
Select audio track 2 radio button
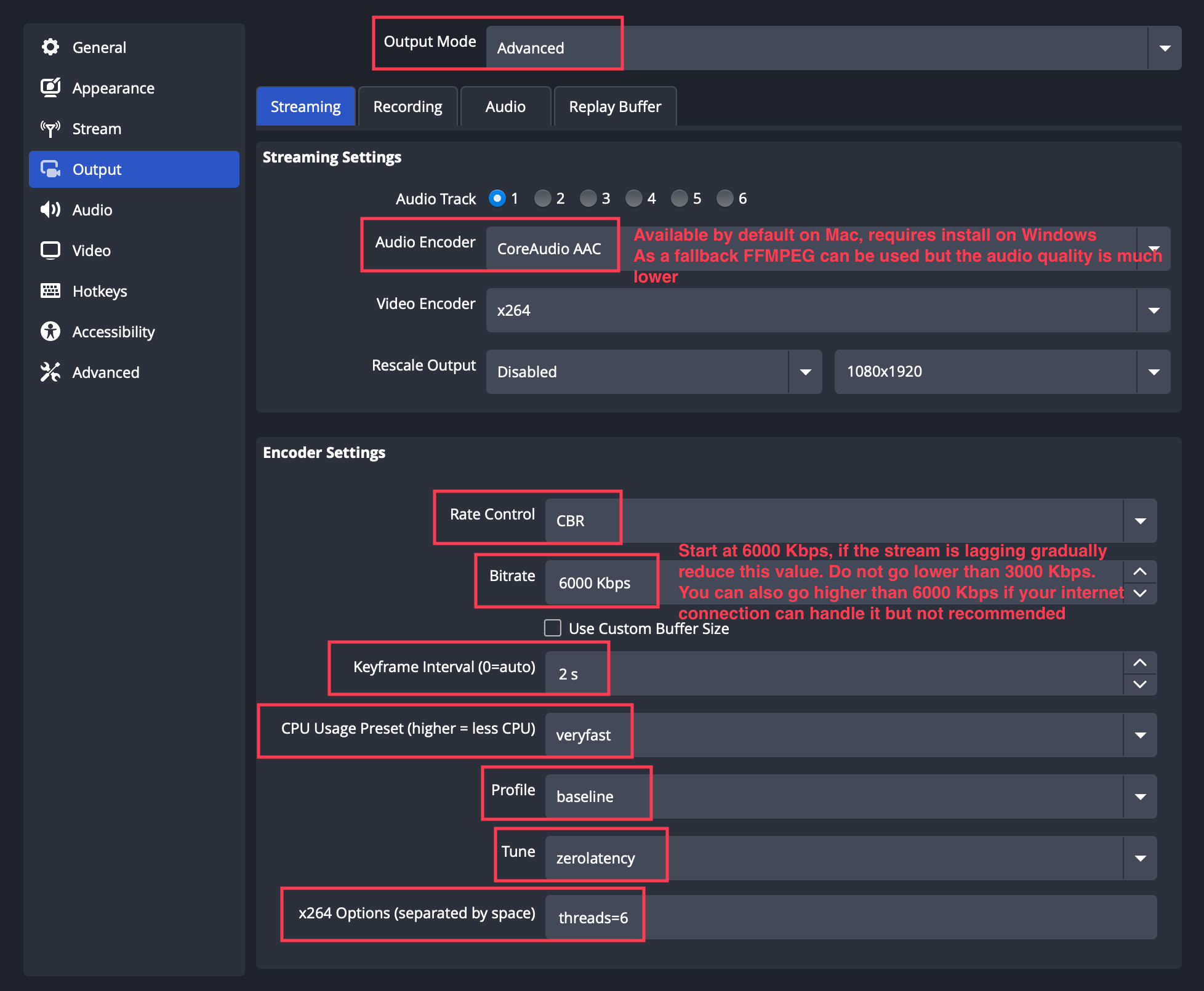[542, 198]
